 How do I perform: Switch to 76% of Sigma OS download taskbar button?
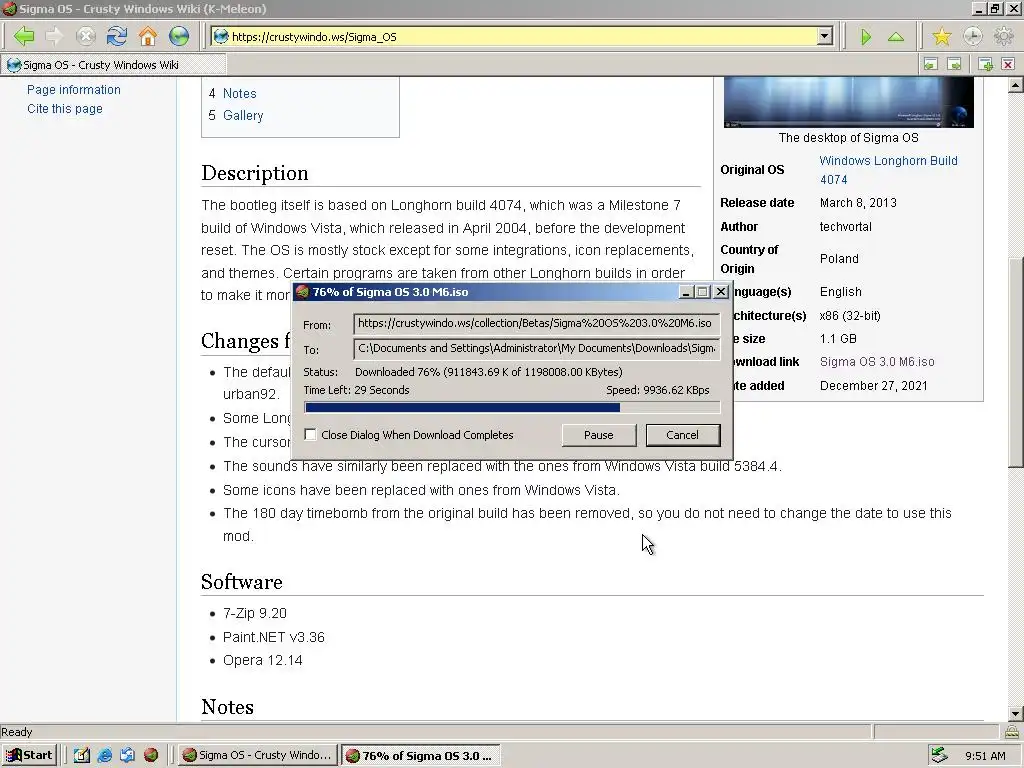[421, 755]
